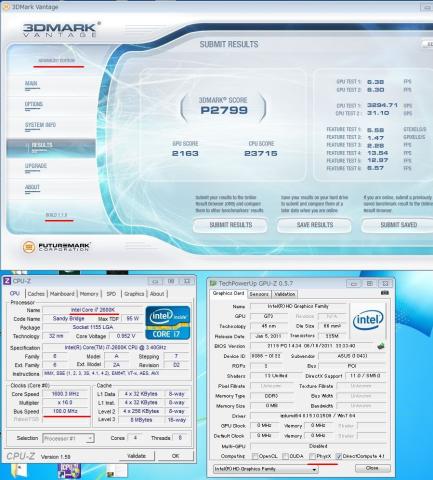Click the SUBMIT RESULTS button
The width and height of the screenshot is (433, 480).
(x=230, y=225)
